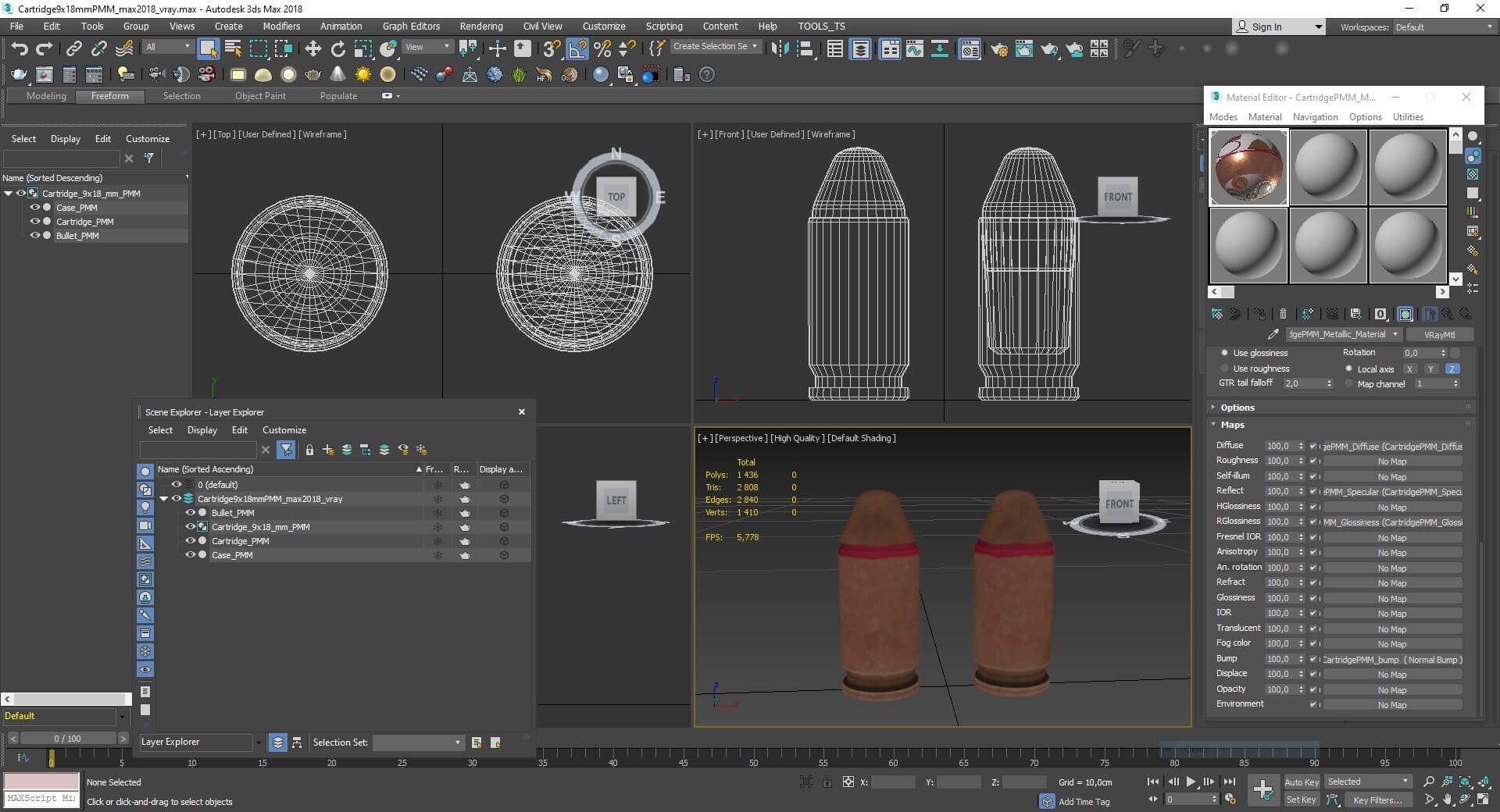Click the Mirror tool icon
The height and width of the screenshot is (812, 1500).
pos(779,49)
